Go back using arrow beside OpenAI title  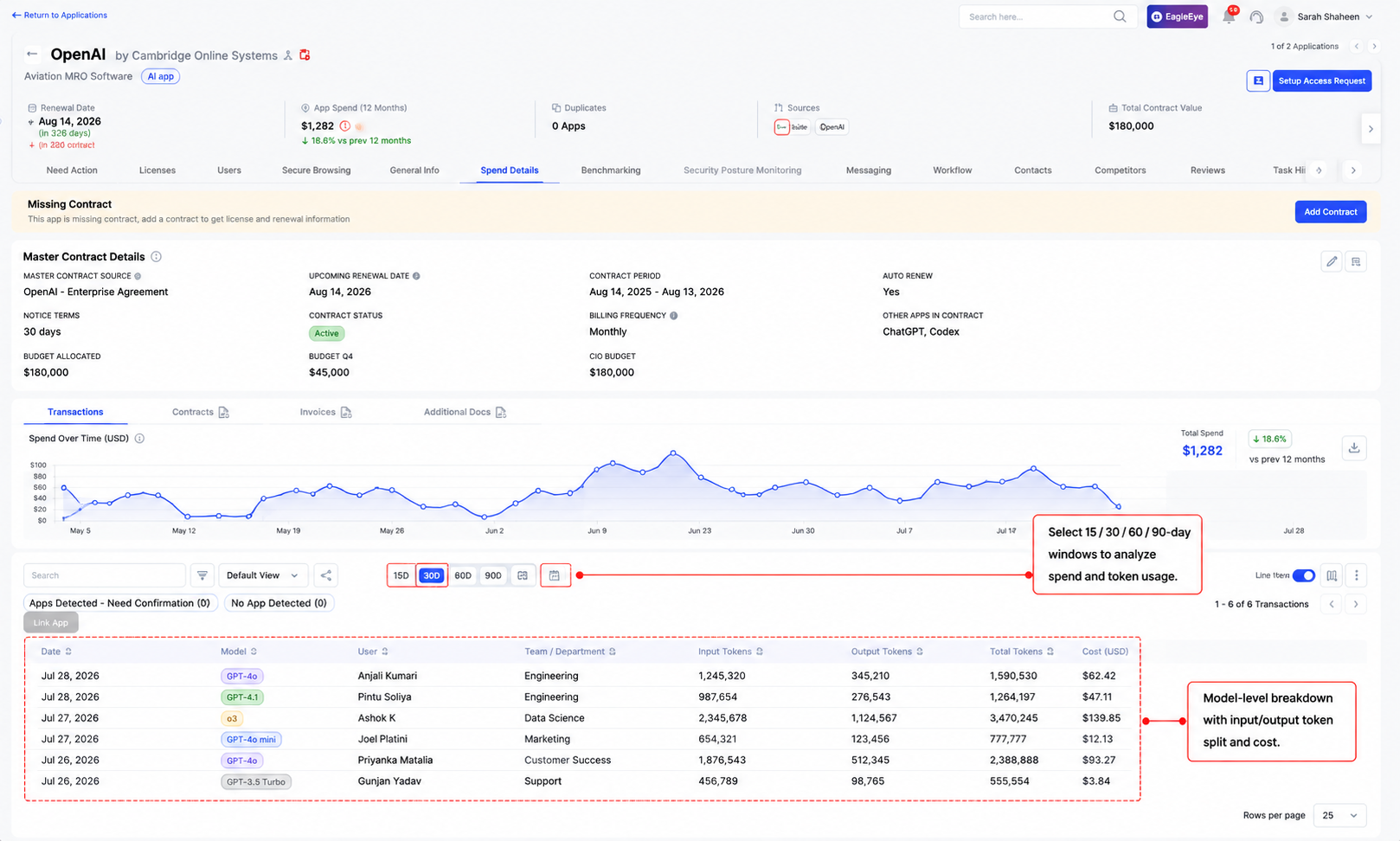click(x=32, y=54)
